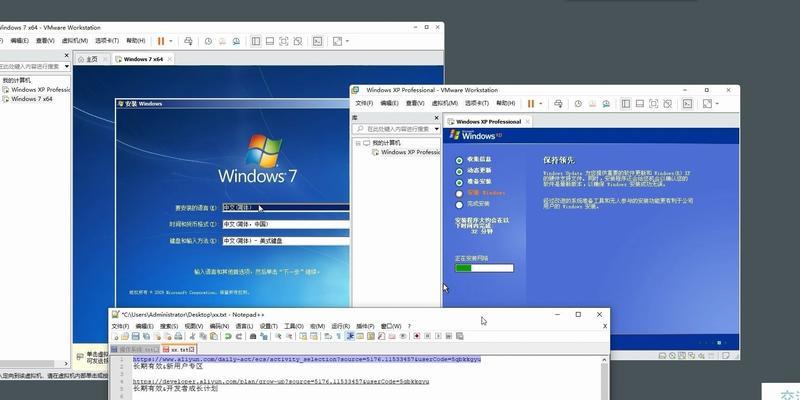Viewport: 800px width, 400px height.
Task: Pause the Windows XP Professional virtual machine
Action: 531,104
